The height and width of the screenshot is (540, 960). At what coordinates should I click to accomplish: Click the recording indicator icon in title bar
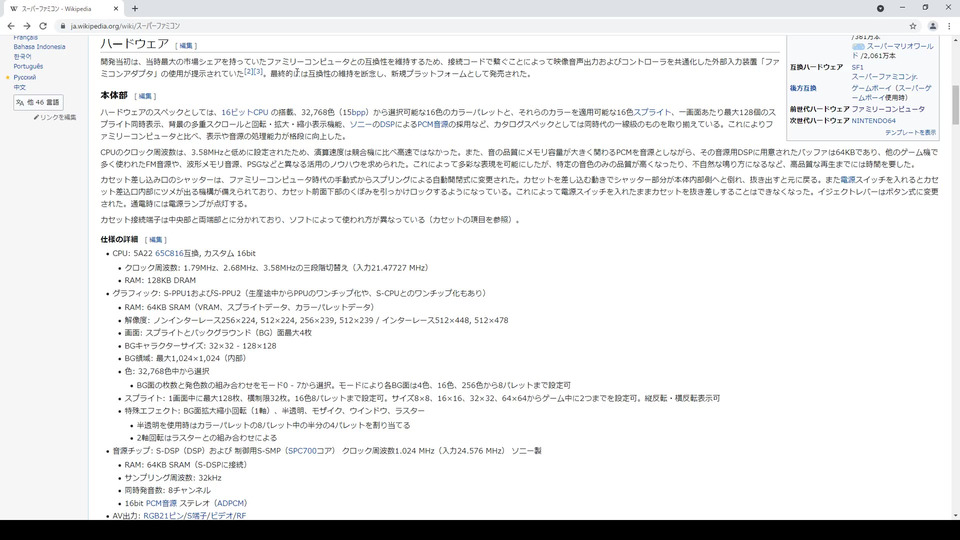[x=880, y=9]
